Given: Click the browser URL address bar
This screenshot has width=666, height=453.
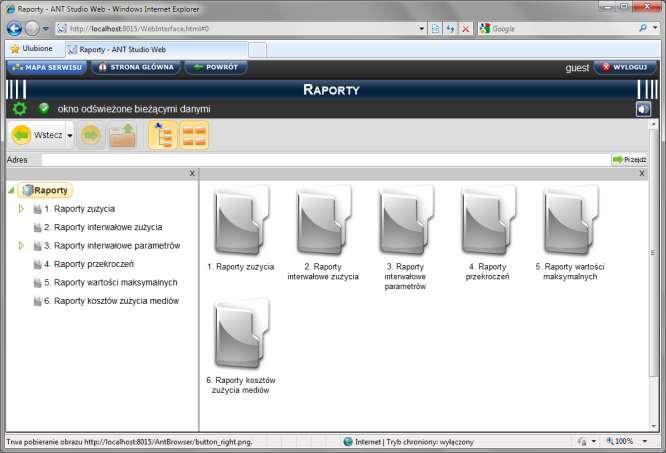Looking at the screenshot, I should (x=237, y=28).
